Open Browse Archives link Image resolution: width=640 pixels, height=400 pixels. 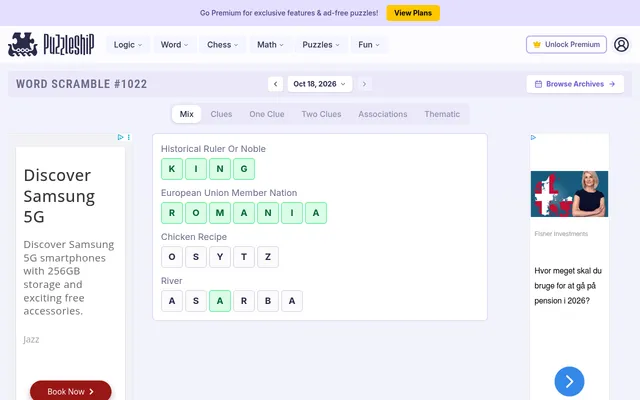click(575, 84)
